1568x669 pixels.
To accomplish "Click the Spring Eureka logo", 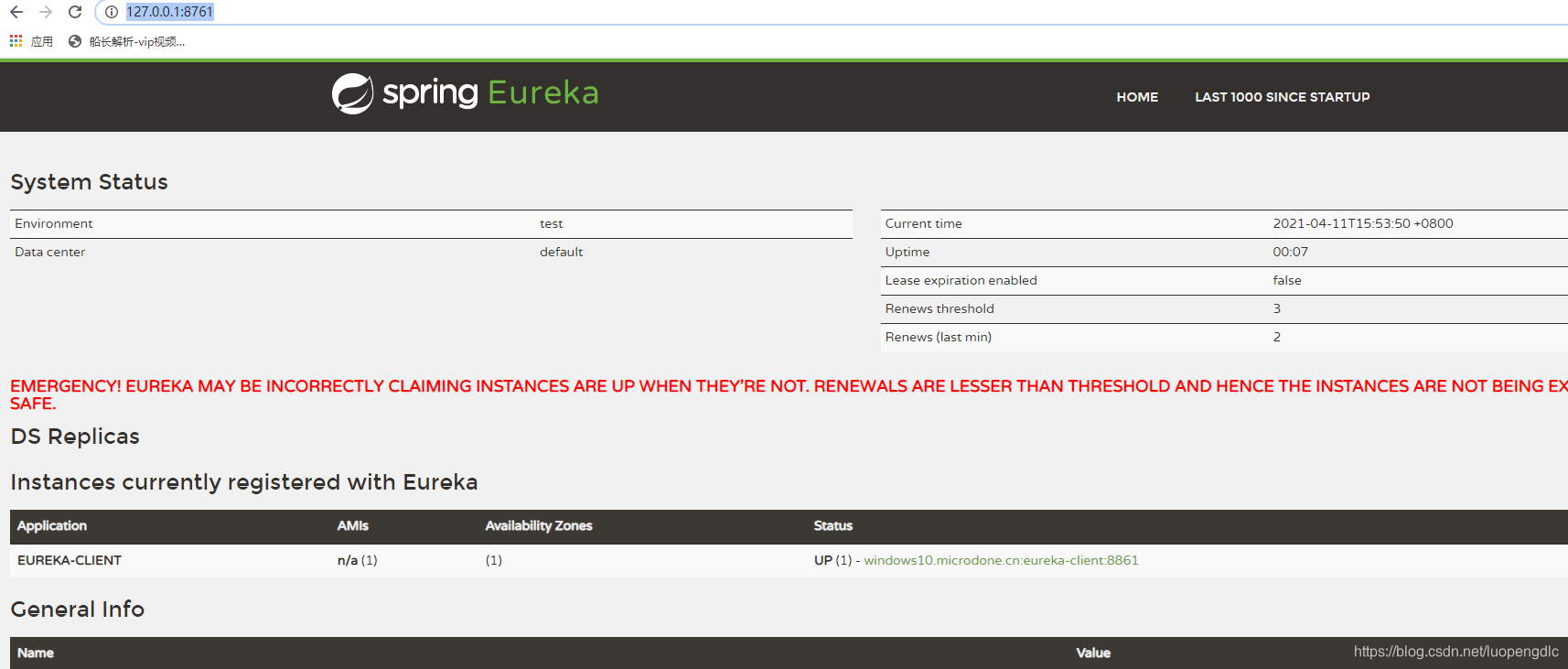I will click(x=465, y=93).
